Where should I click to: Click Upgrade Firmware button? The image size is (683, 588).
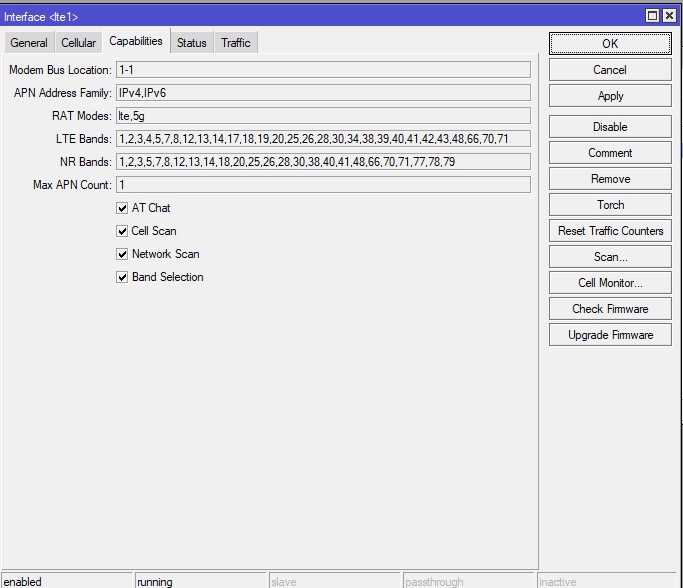pos(610,335)
